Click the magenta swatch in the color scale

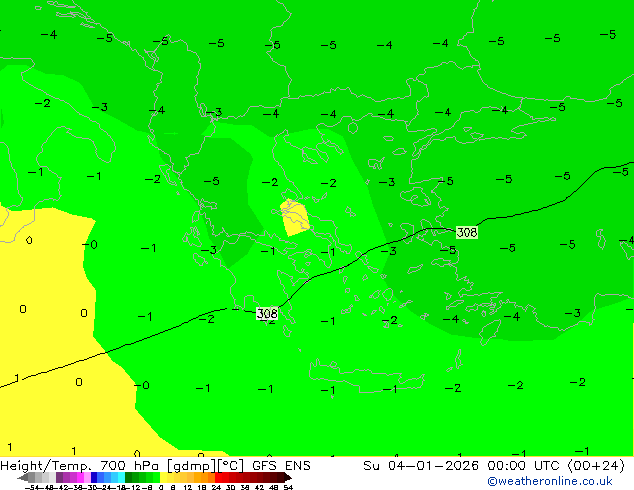80,477
